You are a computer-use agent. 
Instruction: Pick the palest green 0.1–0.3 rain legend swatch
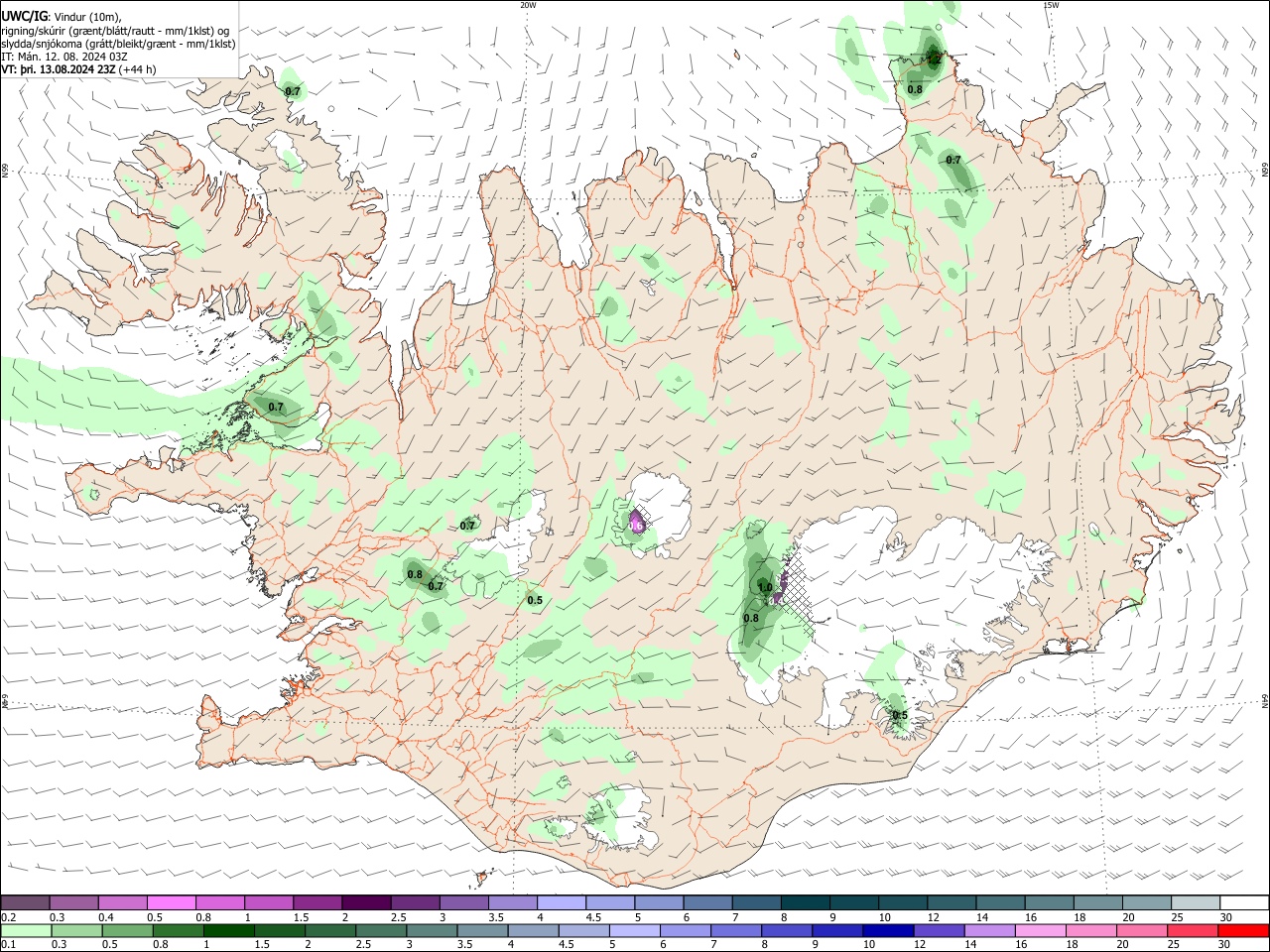pos(26,930)
